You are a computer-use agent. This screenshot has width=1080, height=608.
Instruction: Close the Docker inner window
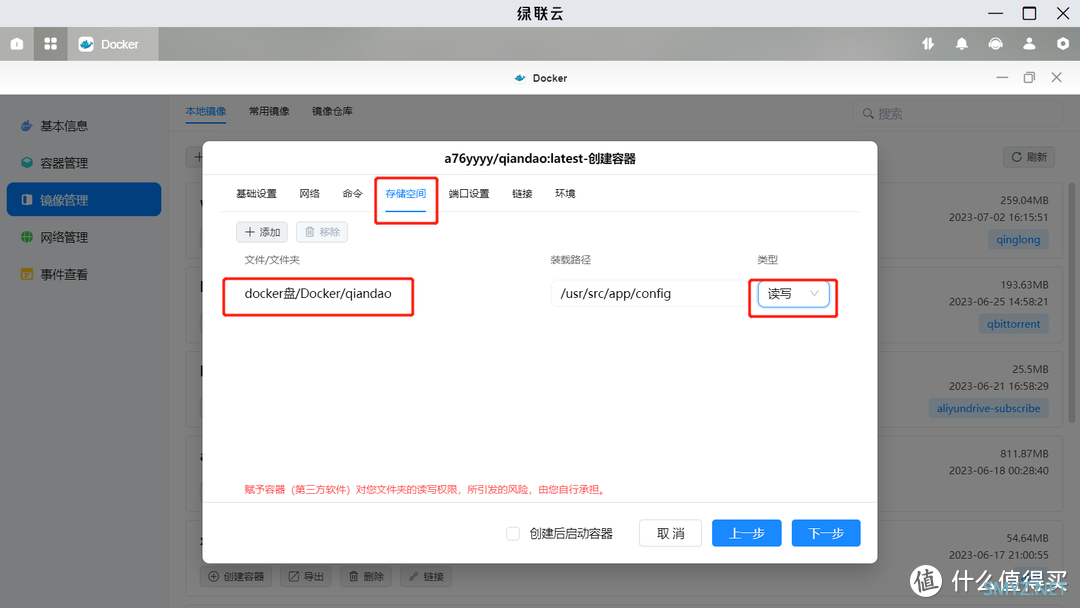[1057, 78]
